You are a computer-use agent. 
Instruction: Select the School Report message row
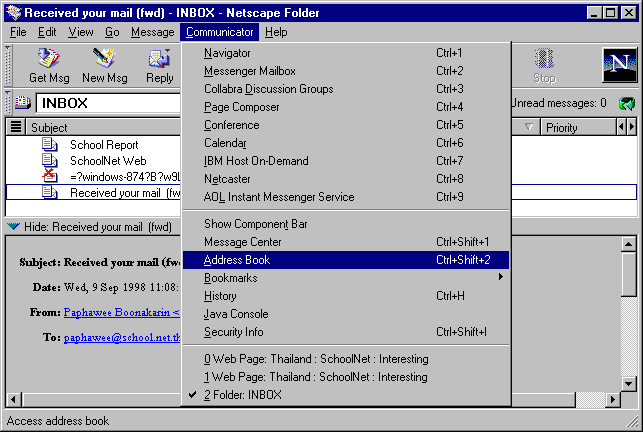[93, 145]
